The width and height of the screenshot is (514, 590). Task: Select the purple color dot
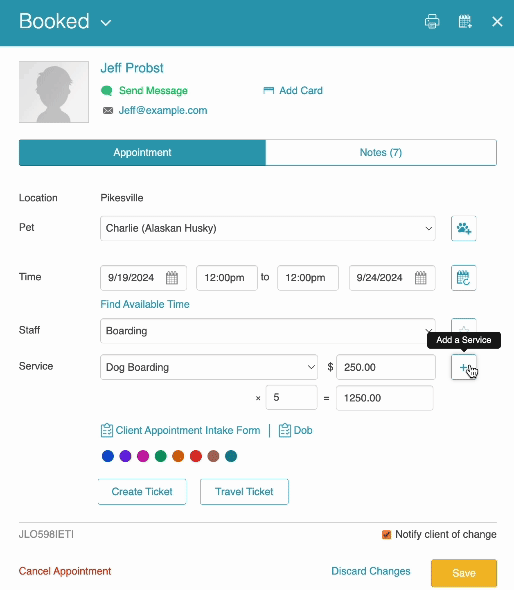pyautogui.click(x=125, y=456)
